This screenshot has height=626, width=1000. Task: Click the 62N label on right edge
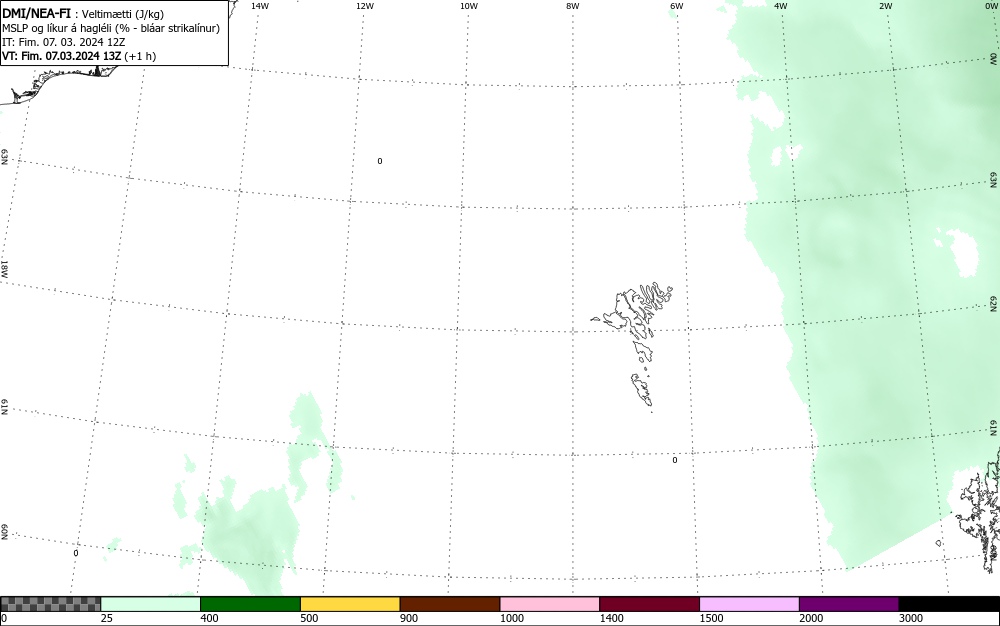pos(994,303)
